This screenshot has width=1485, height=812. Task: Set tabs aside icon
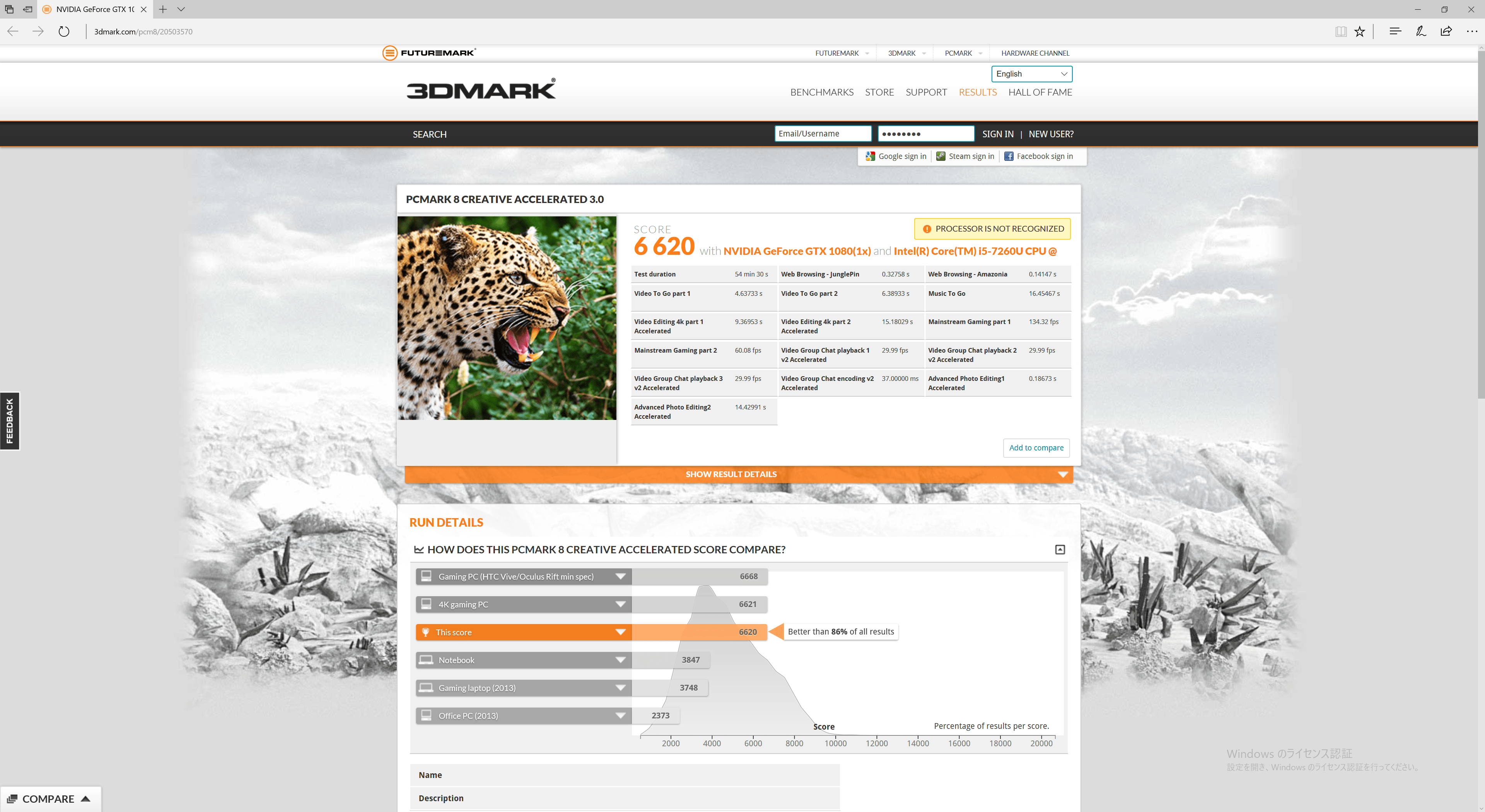tap(28, 9)
